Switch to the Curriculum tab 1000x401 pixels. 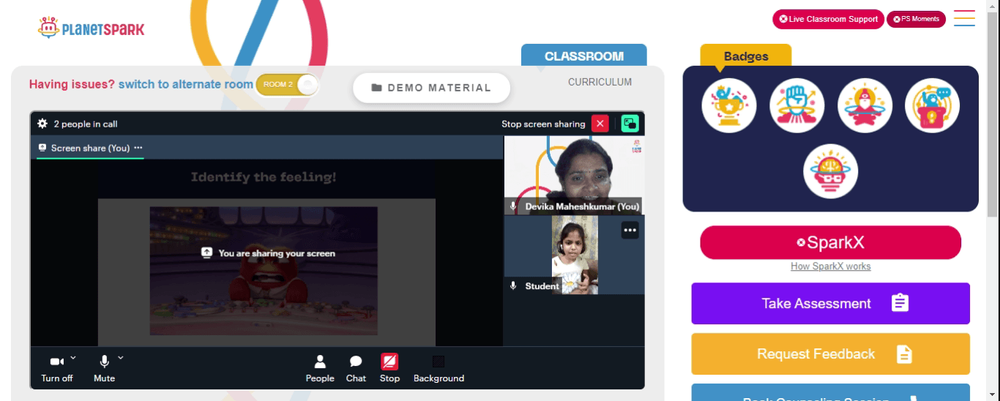coord(600,82)
